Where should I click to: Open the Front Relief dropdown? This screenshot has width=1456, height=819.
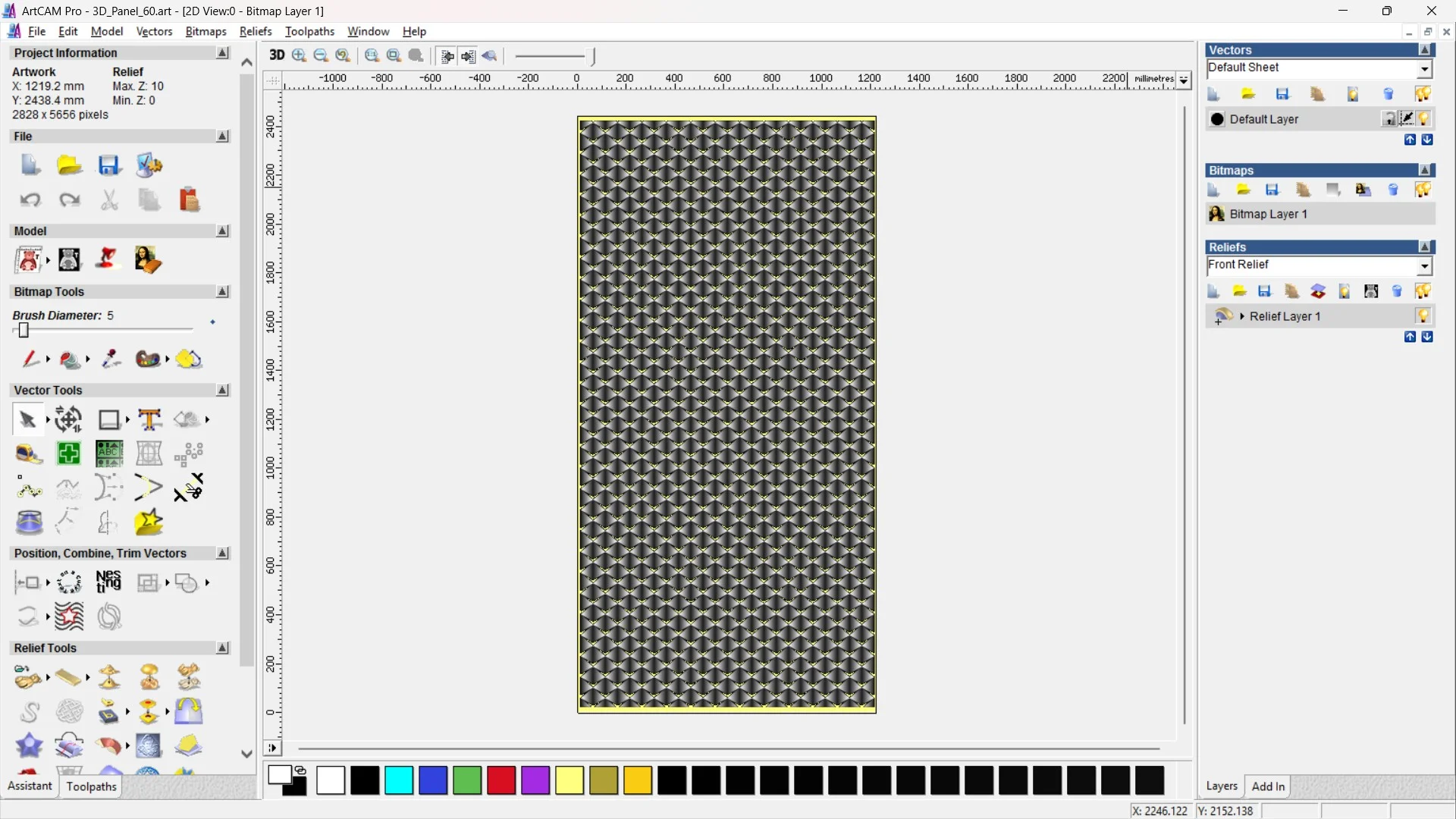tap(1425, 266)
